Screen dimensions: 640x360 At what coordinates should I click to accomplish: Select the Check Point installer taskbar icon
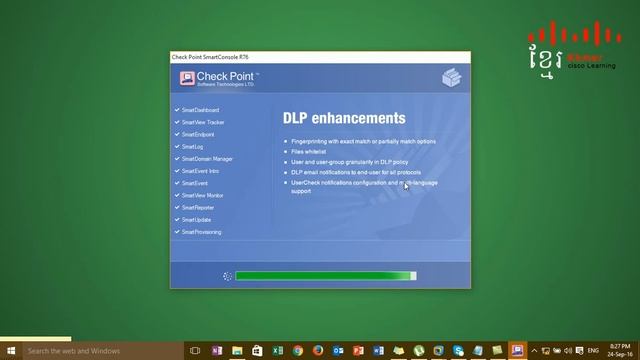(518, 351)
